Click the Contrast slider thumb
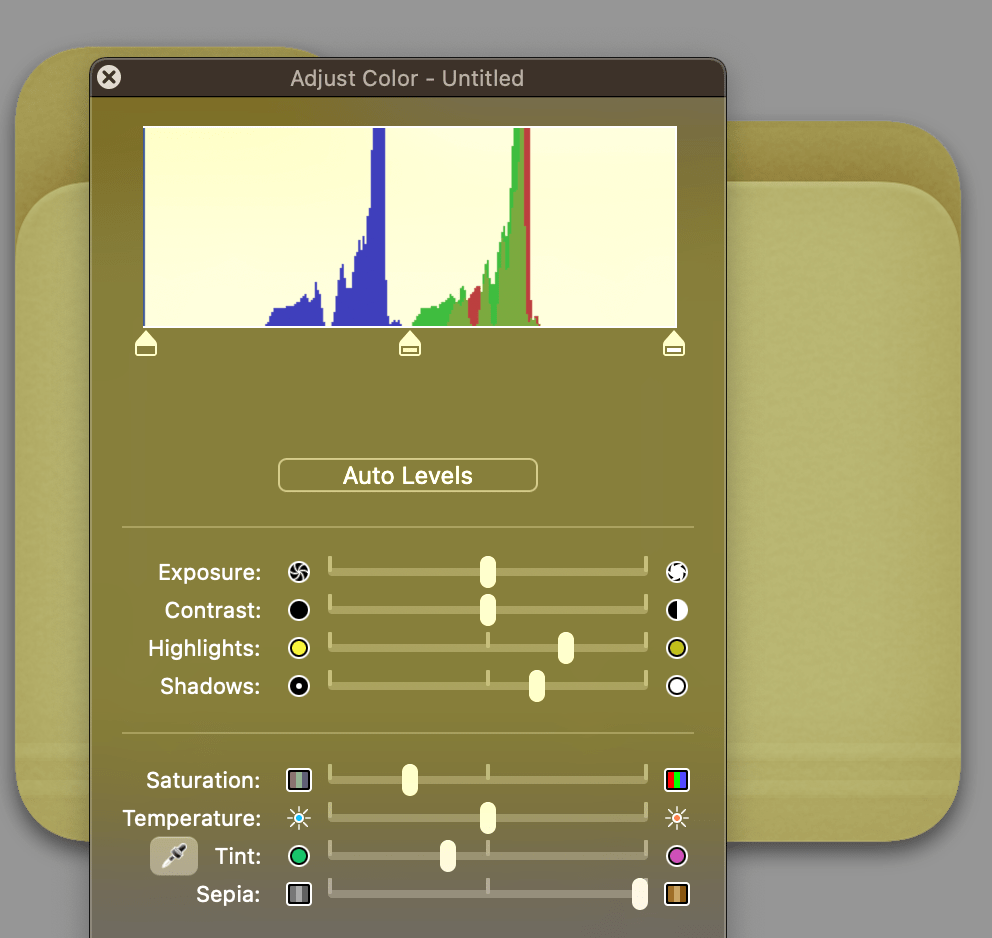 pyautogui.click(x=488, y=610)
